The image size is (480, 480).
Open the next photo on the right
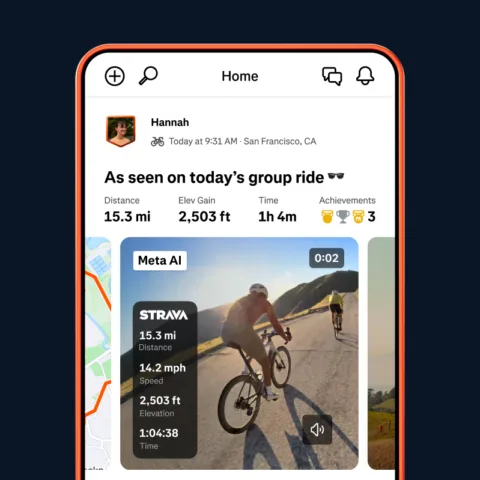381,353
